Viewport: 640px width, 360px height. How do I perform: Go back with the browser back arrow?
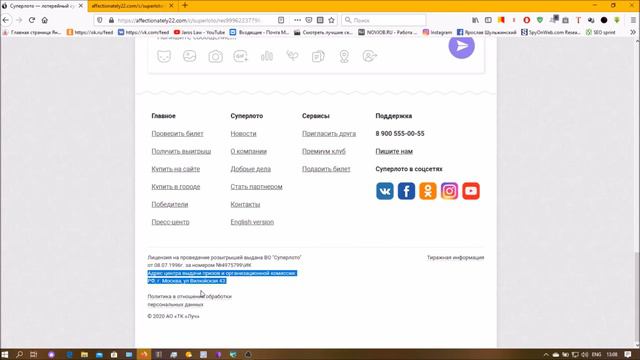(x=6, y=20)
